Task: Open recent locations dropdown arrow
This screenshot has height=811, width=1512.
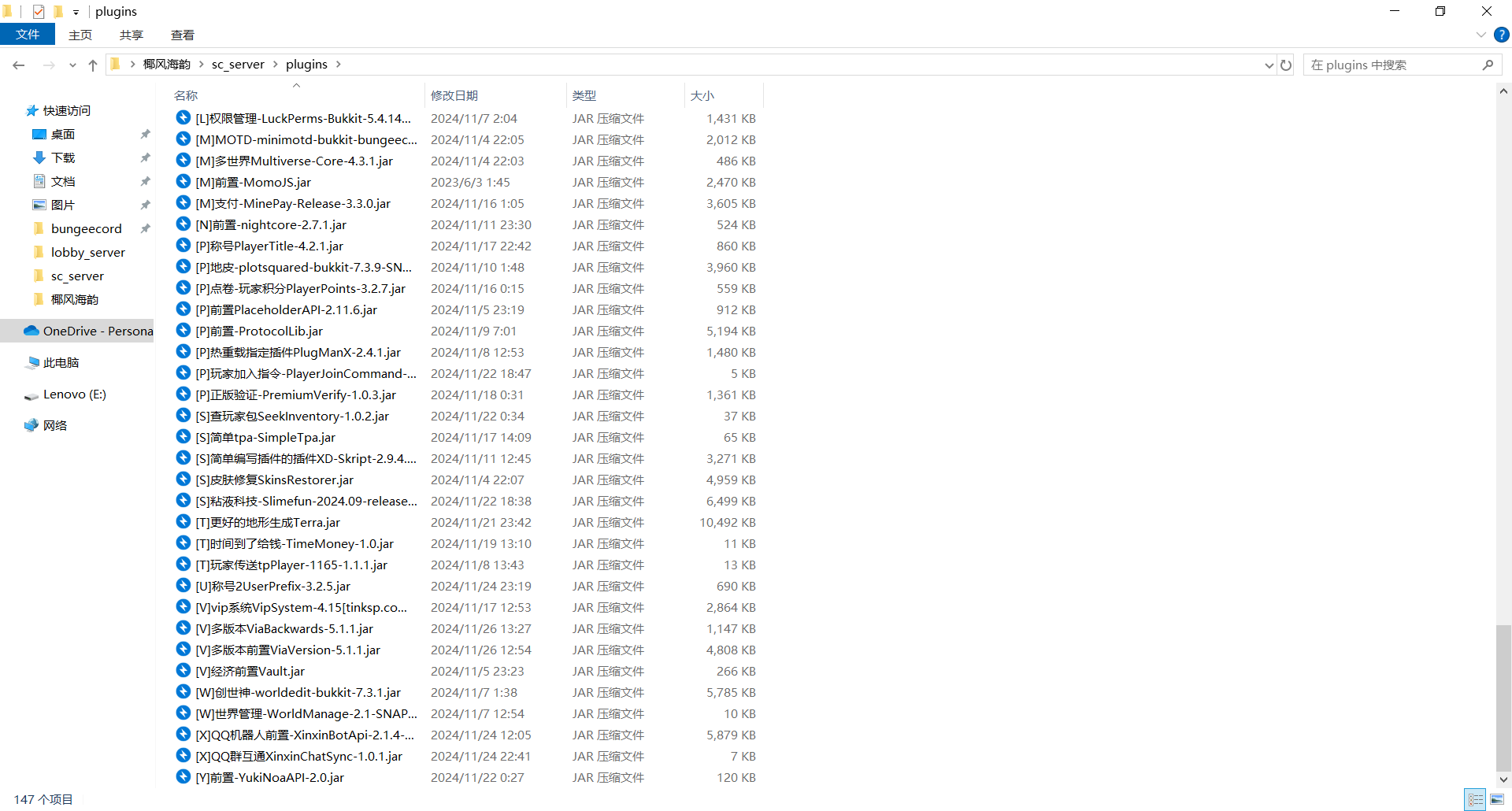Action: 72,65
